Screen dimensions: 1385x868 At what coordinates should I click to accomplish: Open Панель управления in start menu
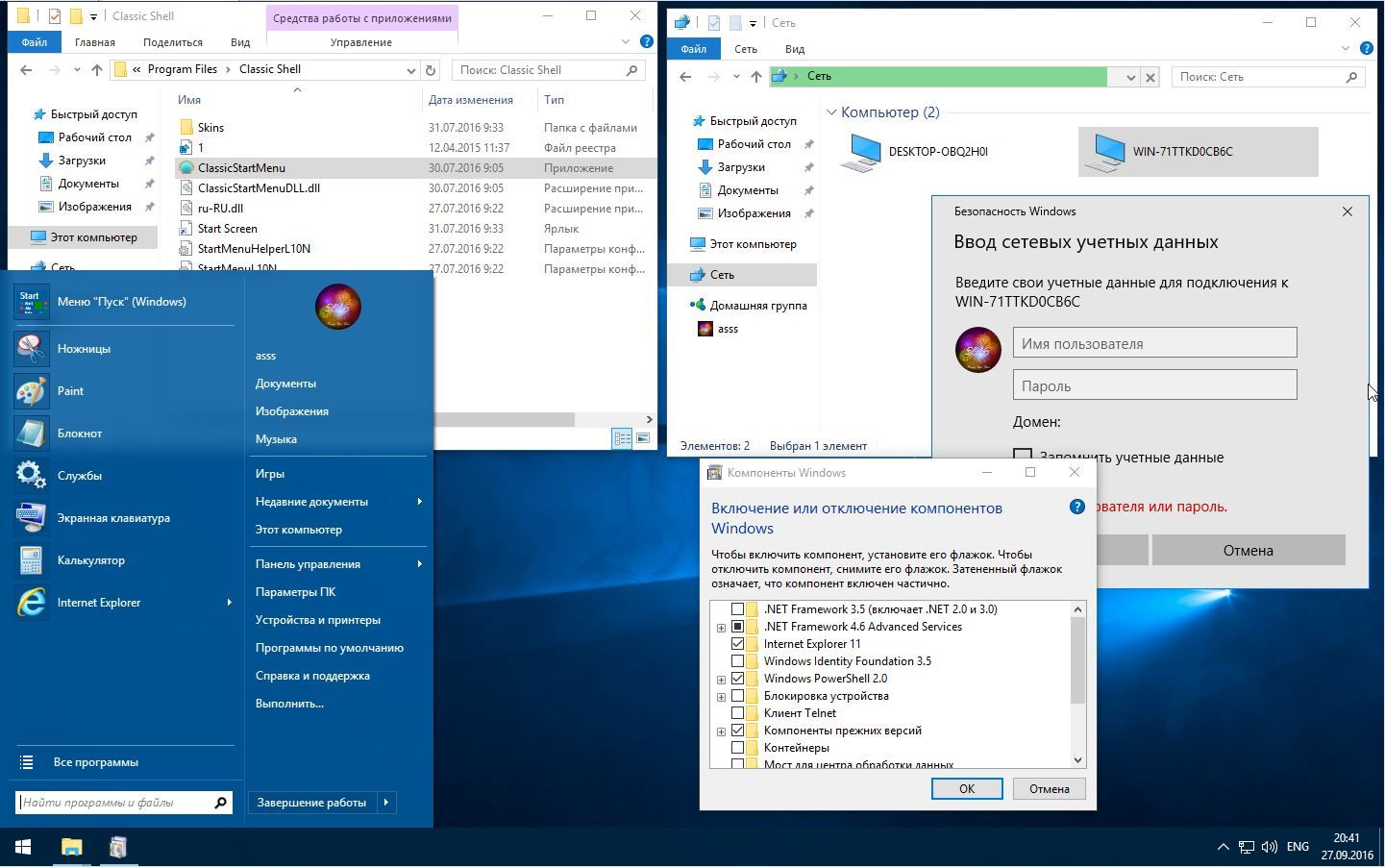338,564
